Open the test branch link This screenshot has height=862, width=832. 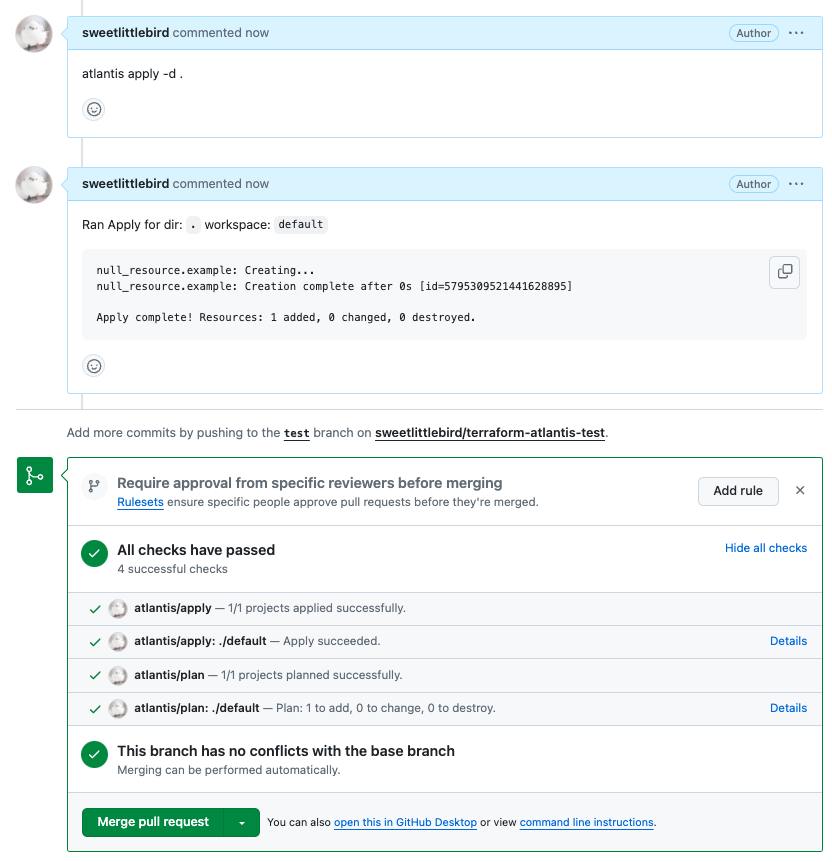click(x=296, y=433)
